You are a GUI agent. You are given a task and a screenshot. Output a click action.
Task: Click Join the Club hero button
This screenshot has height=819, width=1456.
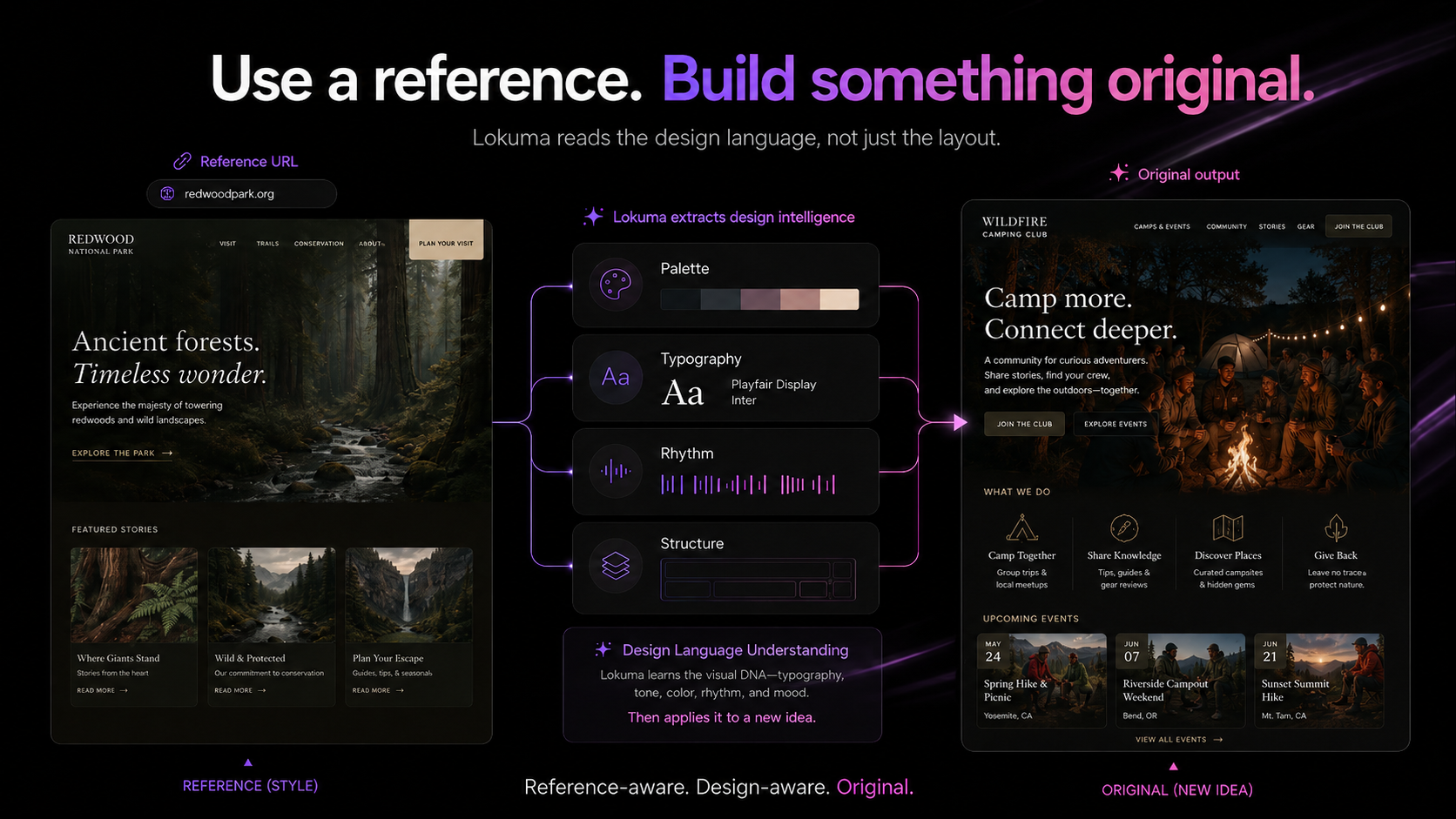coord(1024,424)
